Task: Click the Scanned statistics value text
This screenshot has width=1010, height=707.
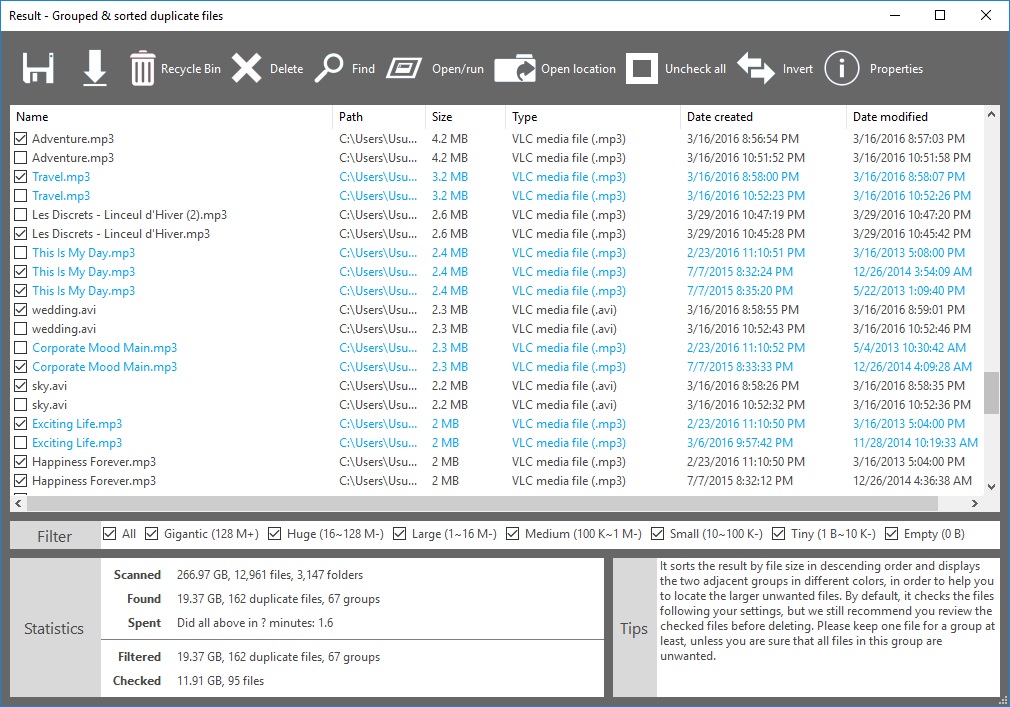Action: click(270, 575)
